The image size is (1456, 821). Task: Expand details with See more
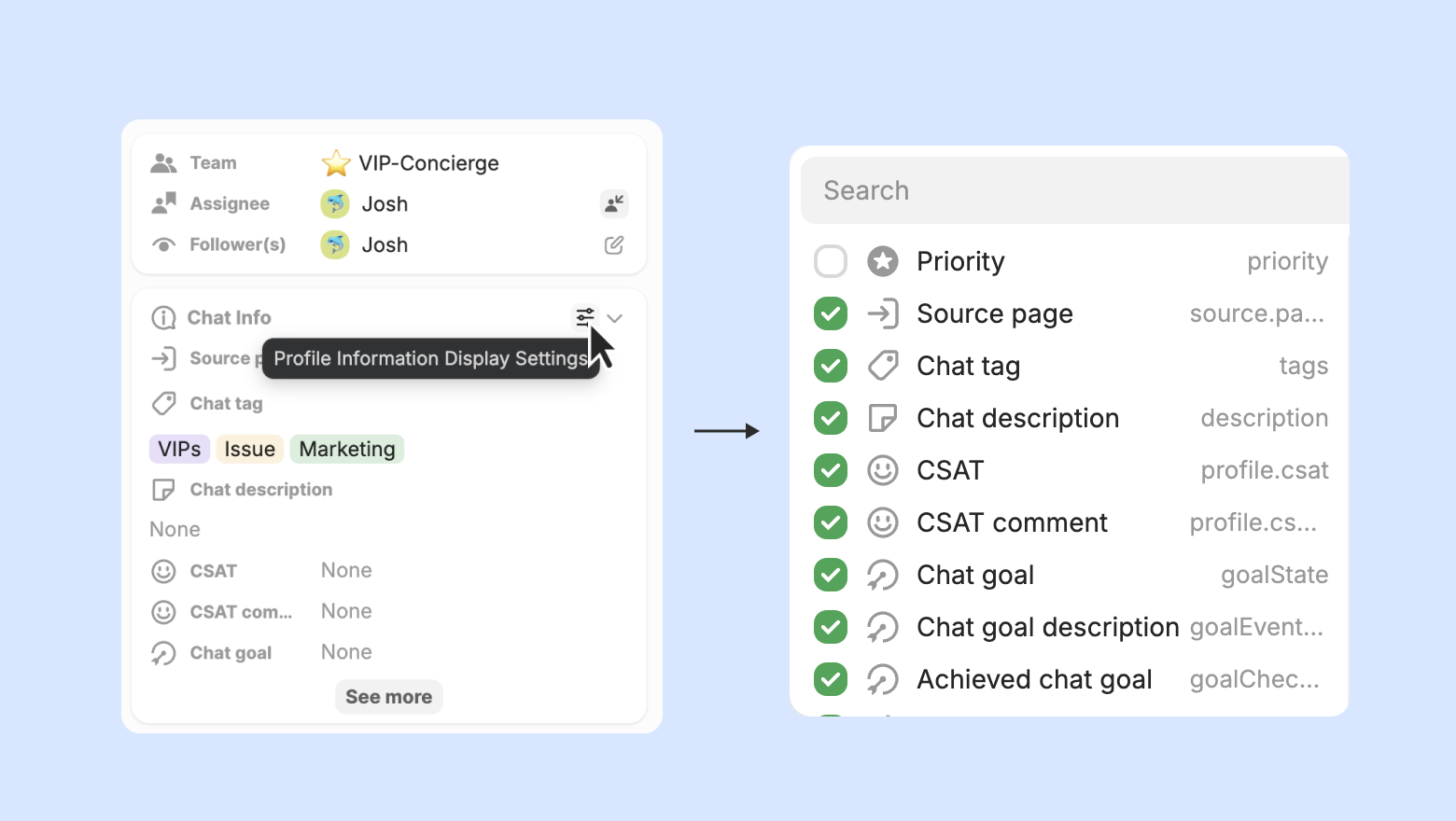388,697
